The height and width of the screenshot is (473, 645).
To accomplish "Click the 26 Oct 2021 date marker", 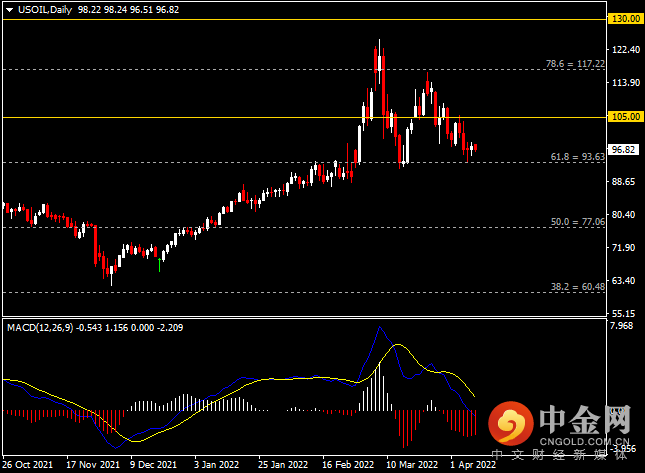I will click(28, 465).
